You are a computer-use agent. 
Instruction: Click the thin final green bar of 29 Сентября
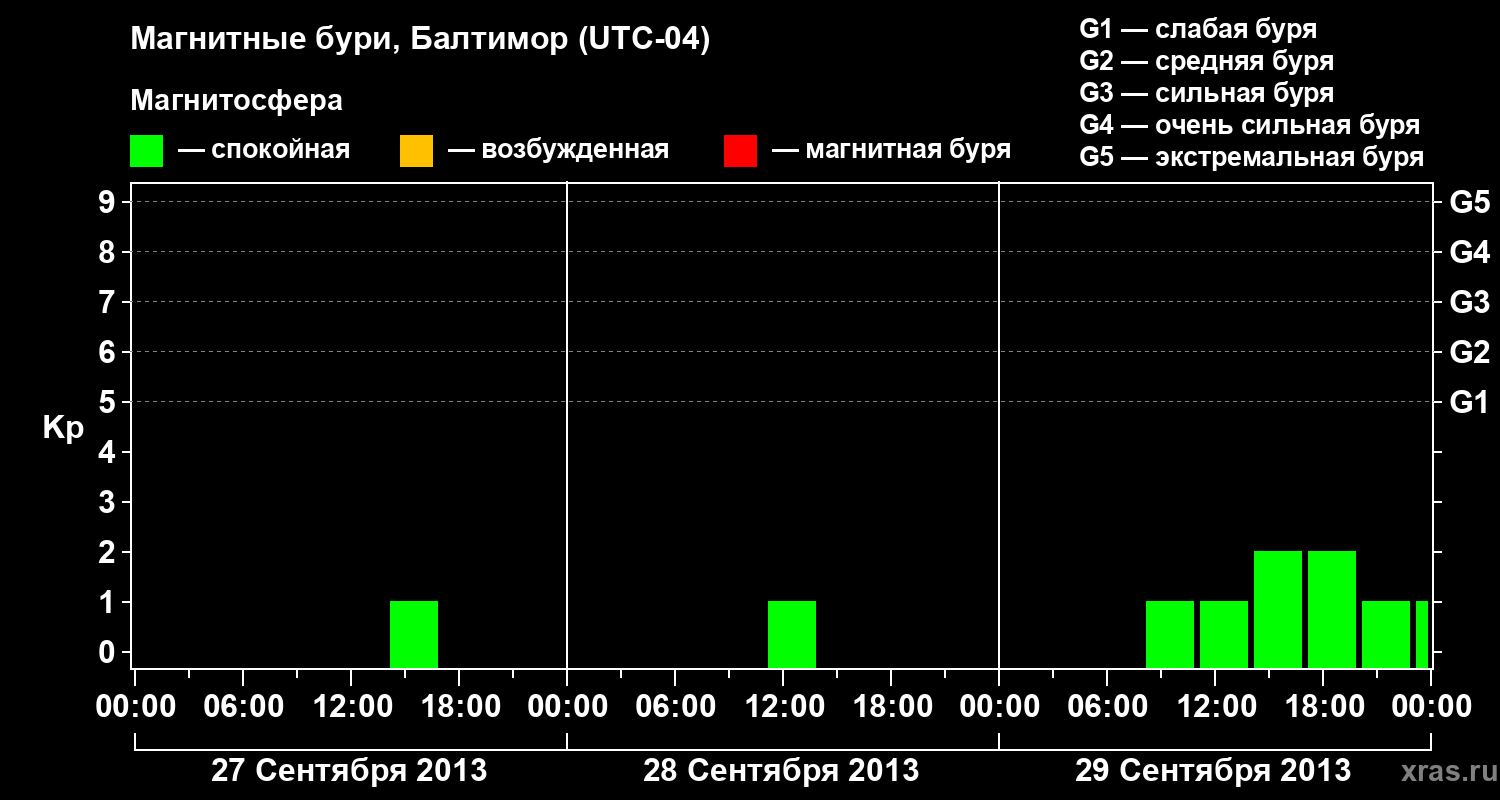[x=1422, y=634]
